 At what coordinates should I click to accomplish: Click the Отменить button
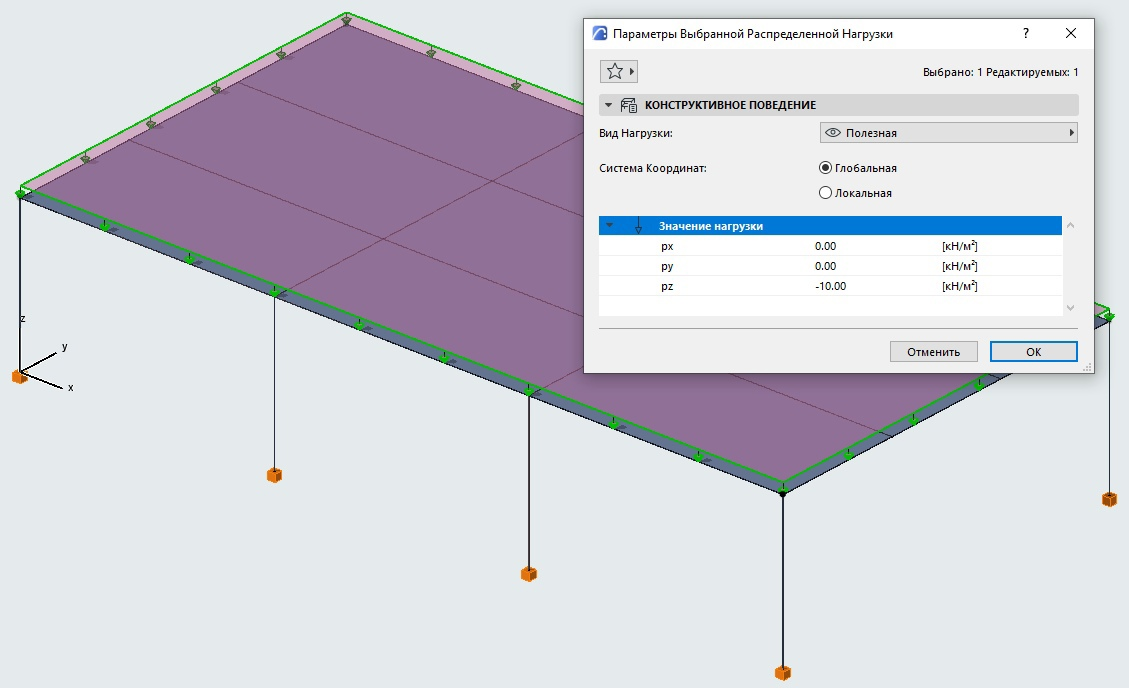(x=933, y=352)
